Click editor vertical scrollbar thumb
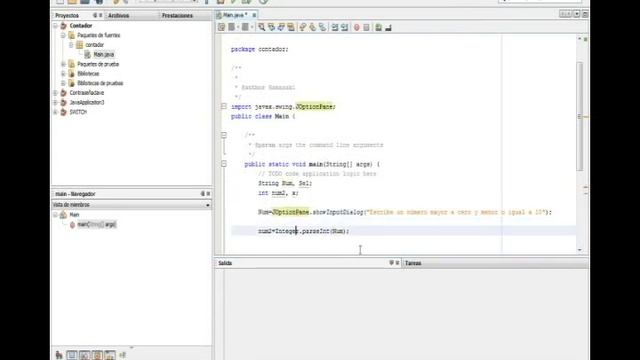The width and height of the screenshot is (640, 360). pos(580,116)
